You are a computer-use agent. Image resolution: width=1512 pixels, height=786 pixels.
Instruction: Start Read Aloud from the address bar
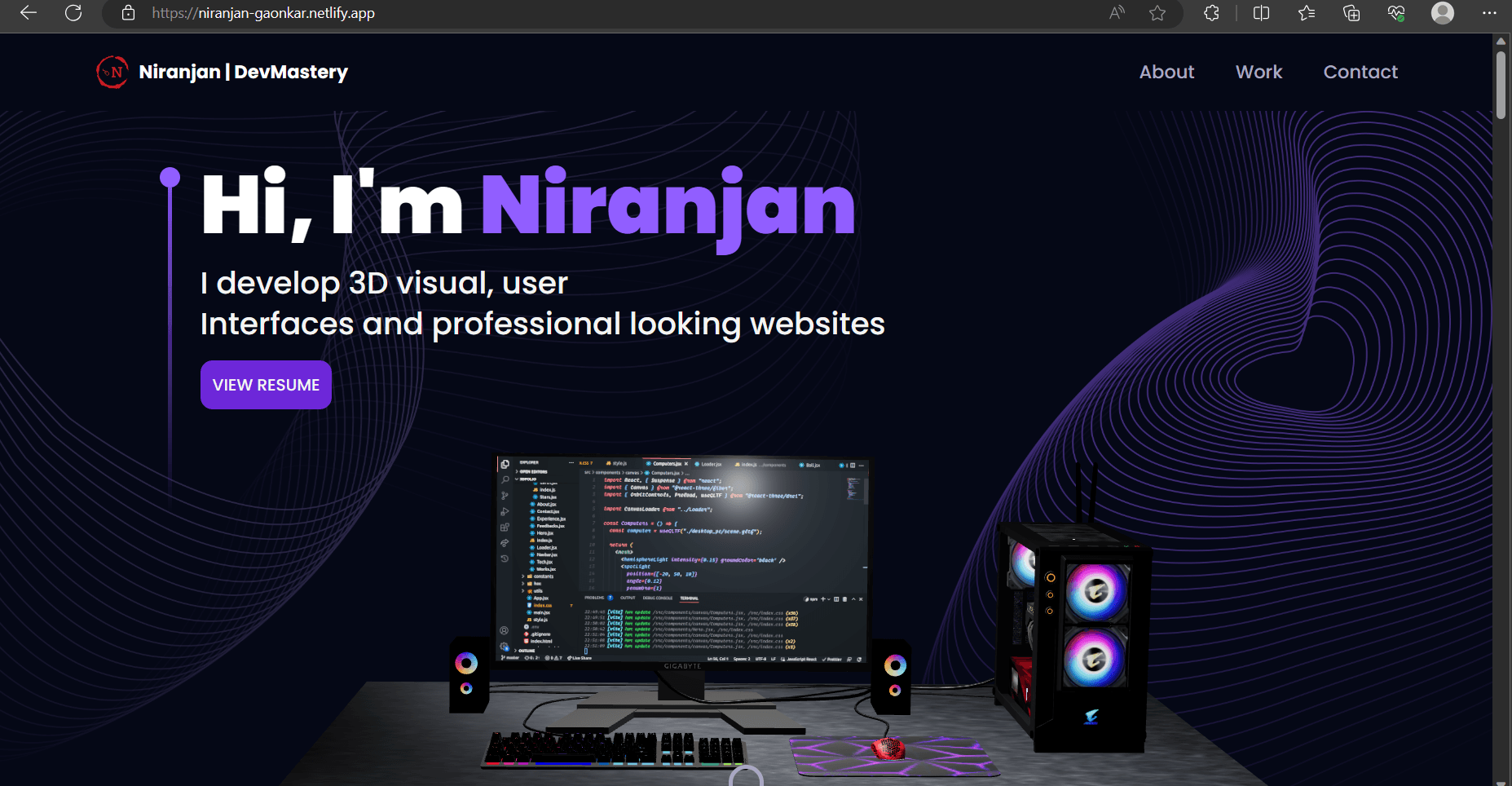pyautogui.click(x=1115, y=13)
